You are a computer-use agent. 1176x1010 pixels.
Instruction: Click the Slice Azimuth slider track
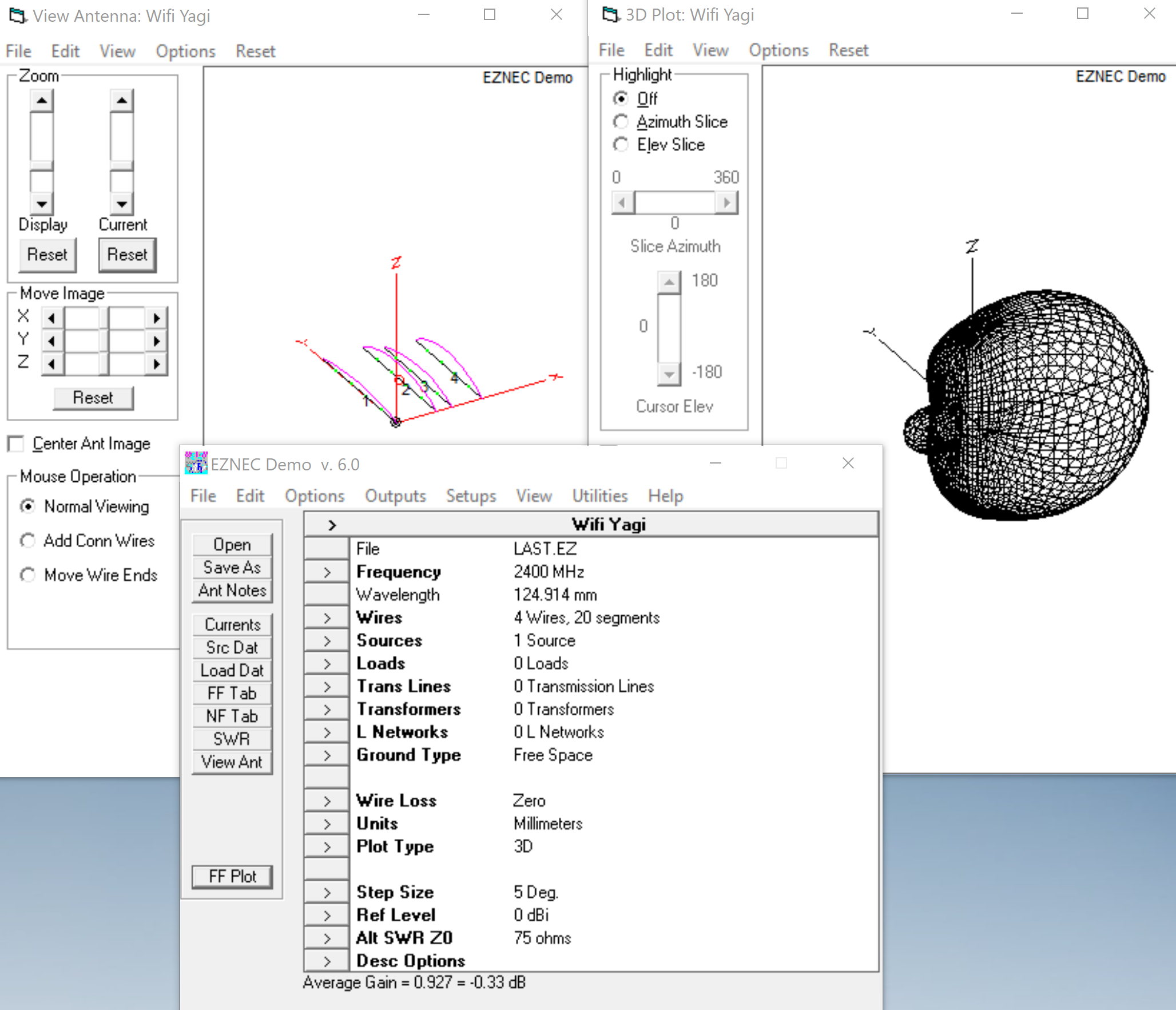tap(675, 202)
